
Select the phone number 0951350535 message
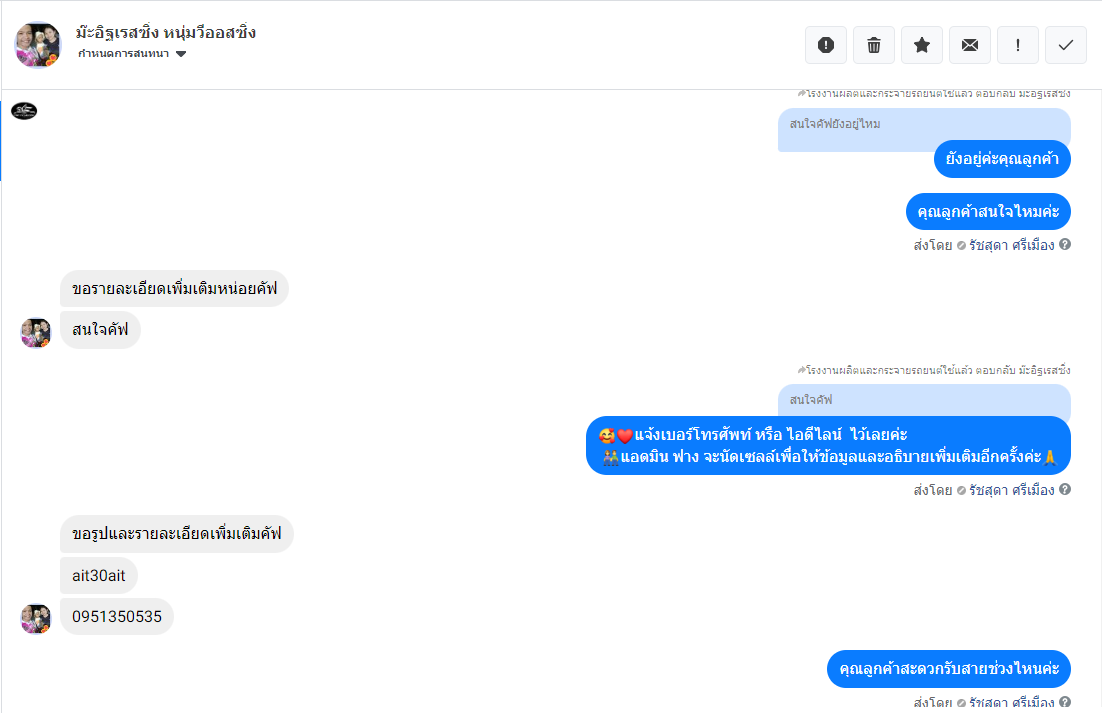point(117,617)
